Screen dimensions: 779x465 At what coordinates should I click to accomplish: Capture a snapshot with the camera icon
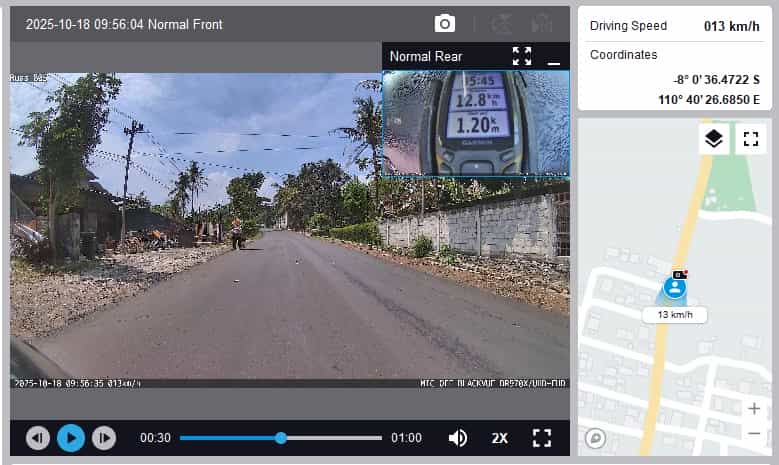(445, 24)
